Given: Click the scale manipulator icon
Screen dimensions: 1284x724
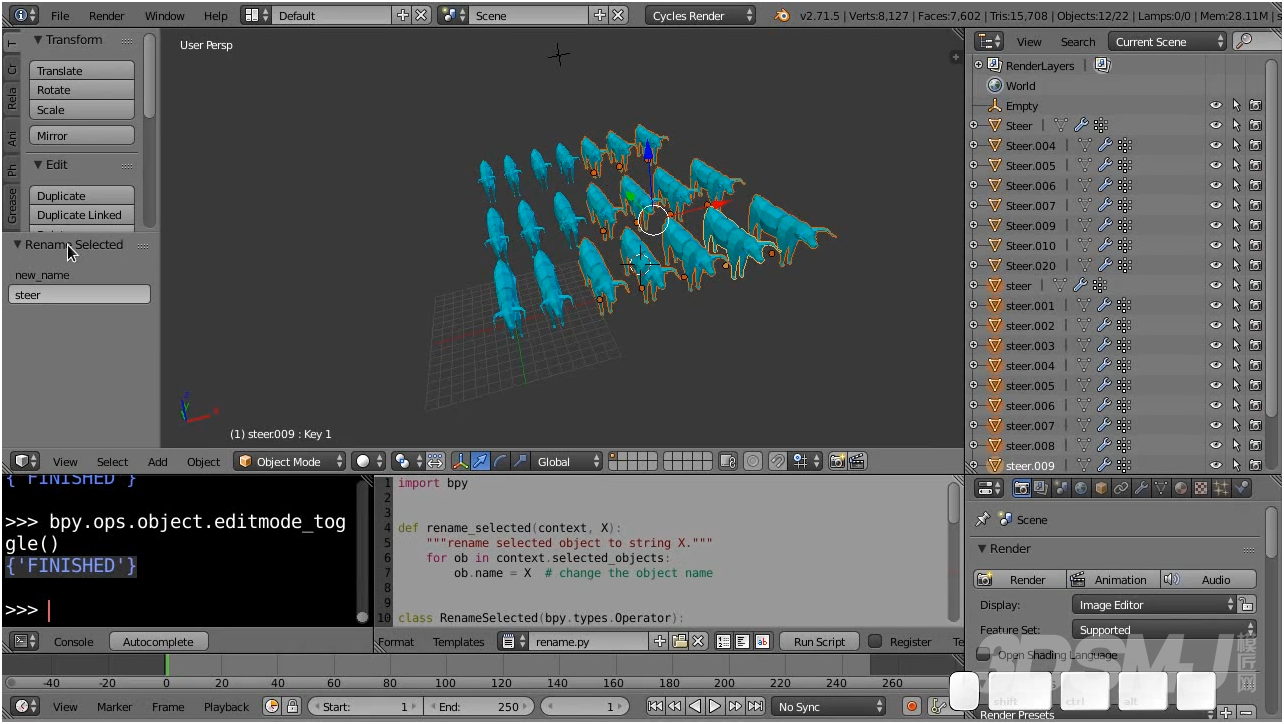Looking at the screenshot, I should (x=520, y=461).
